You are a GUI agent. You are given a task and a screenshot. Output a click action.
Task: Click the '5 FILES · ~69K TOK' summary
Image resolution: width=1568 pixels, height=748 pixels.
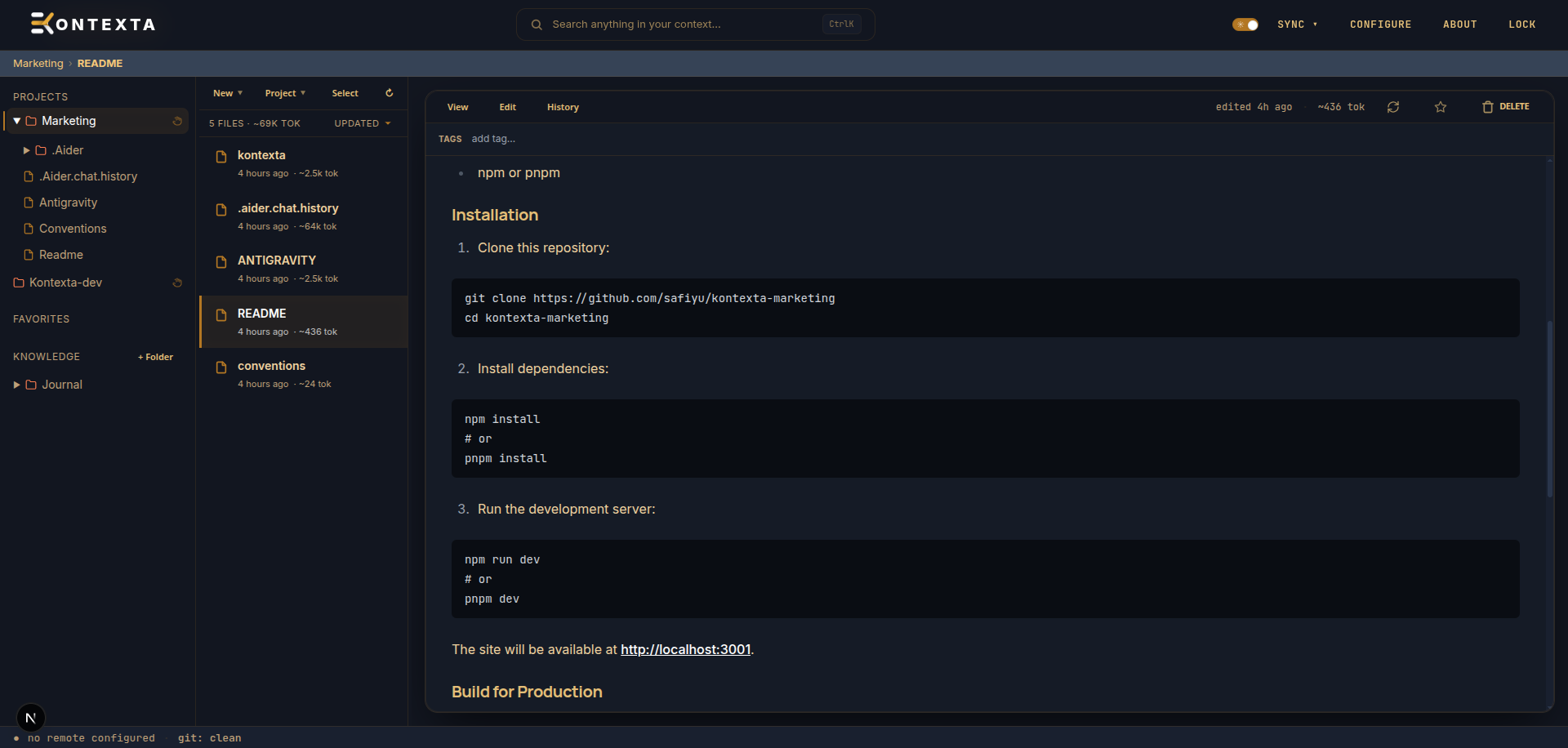pyautogui.click(x=255, y=123)
